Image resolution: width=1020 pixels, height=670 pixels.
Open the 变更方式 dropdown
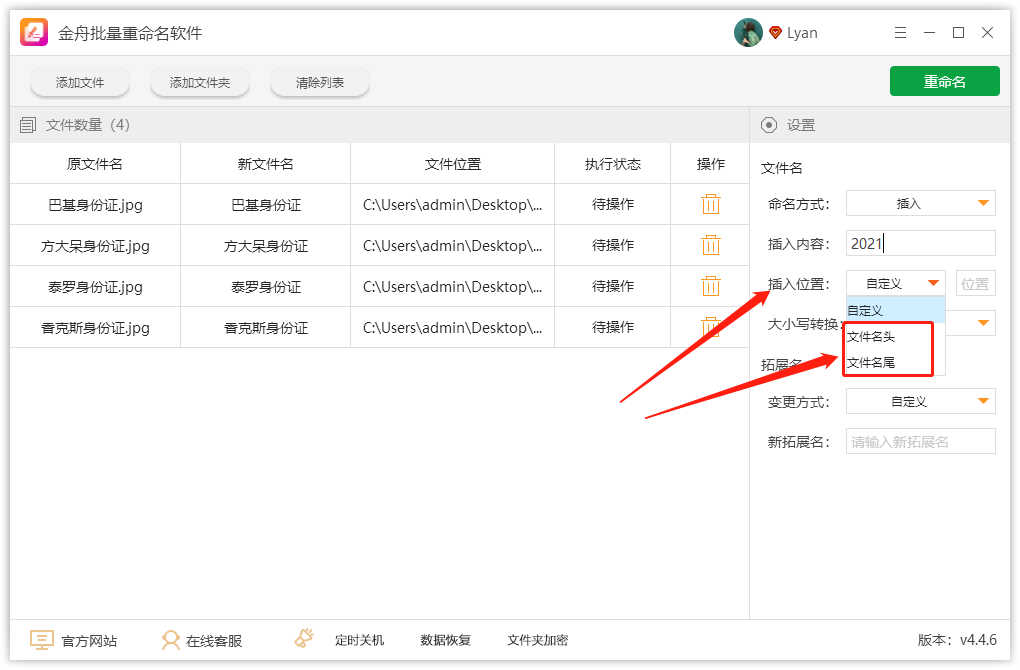coord(919,400)
